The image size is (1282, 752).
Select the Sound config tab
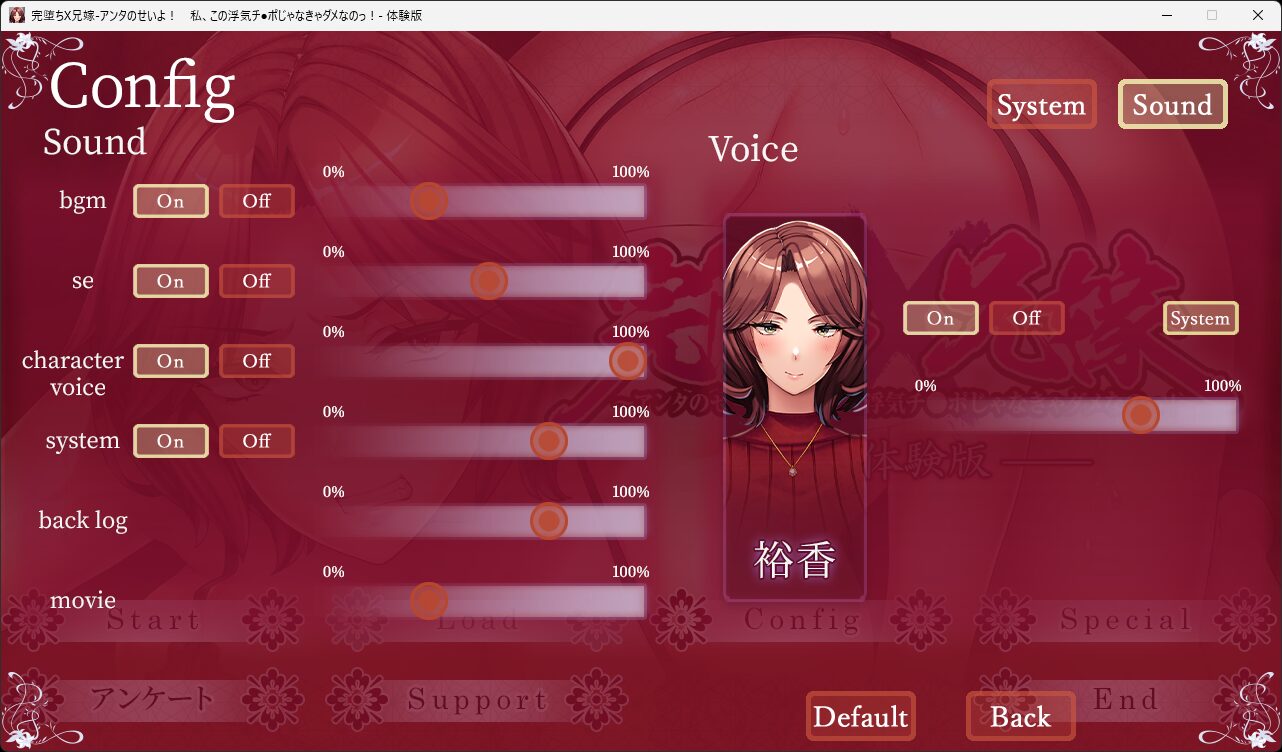coord(1173,105)
